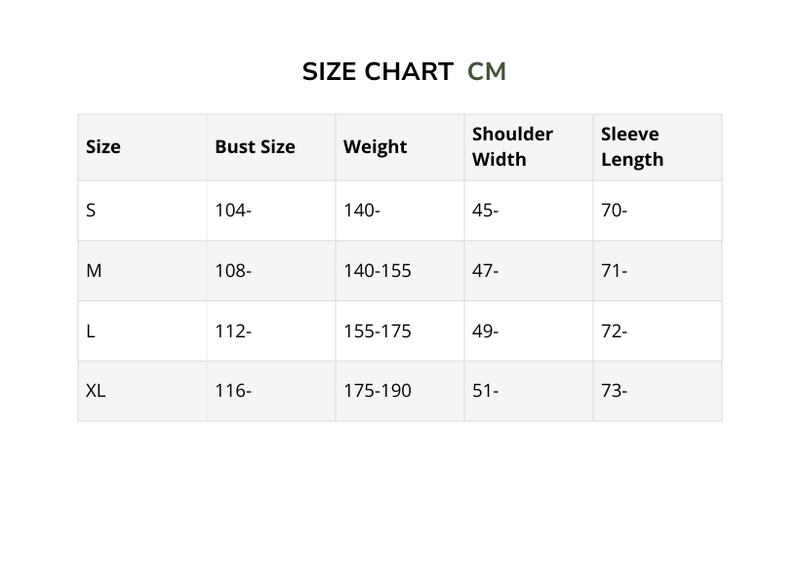Click the S size row label

tap(91, 211)
